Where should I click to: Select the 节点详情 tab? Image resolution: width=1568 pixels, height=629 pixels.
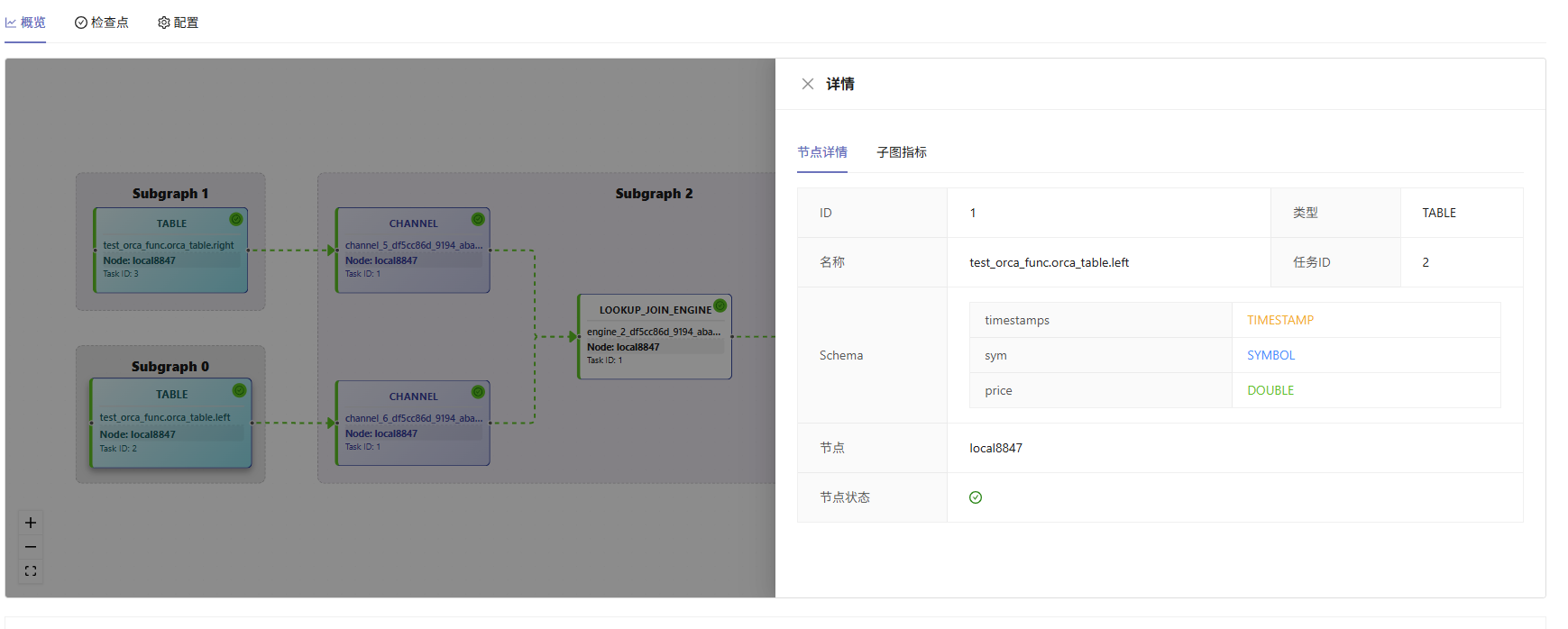(822, 152)
